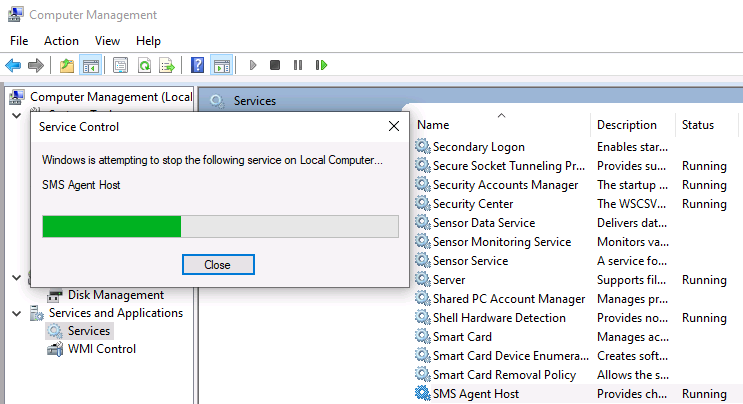Select Services node in the tree
The height and width of the screenshot is (404, 743).
pos(89,331)
